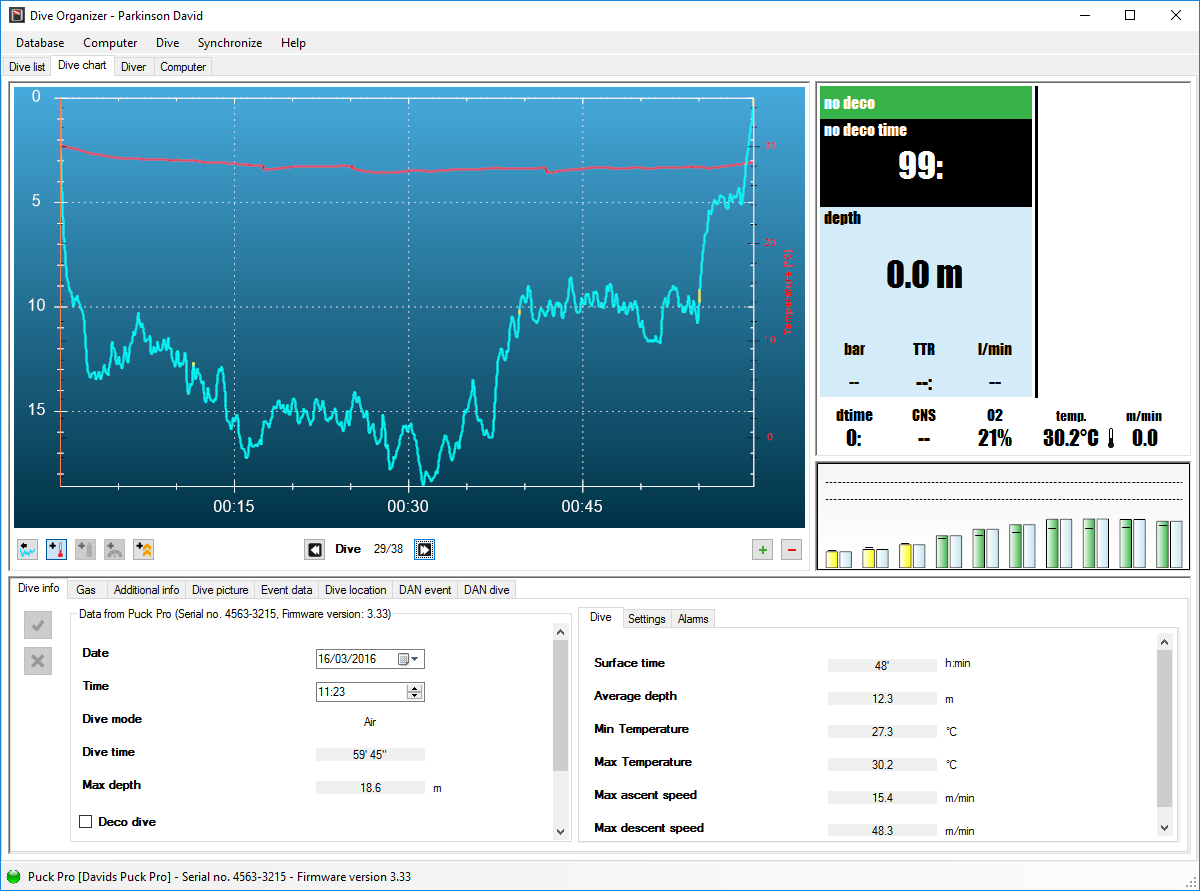Select the Dive info tab
The image size is (1200, 891).
[39, 589]
